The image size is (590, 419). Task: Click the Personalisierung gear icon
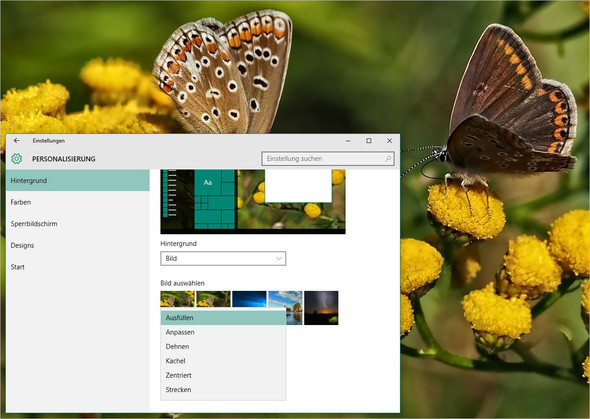pos(17,159)
